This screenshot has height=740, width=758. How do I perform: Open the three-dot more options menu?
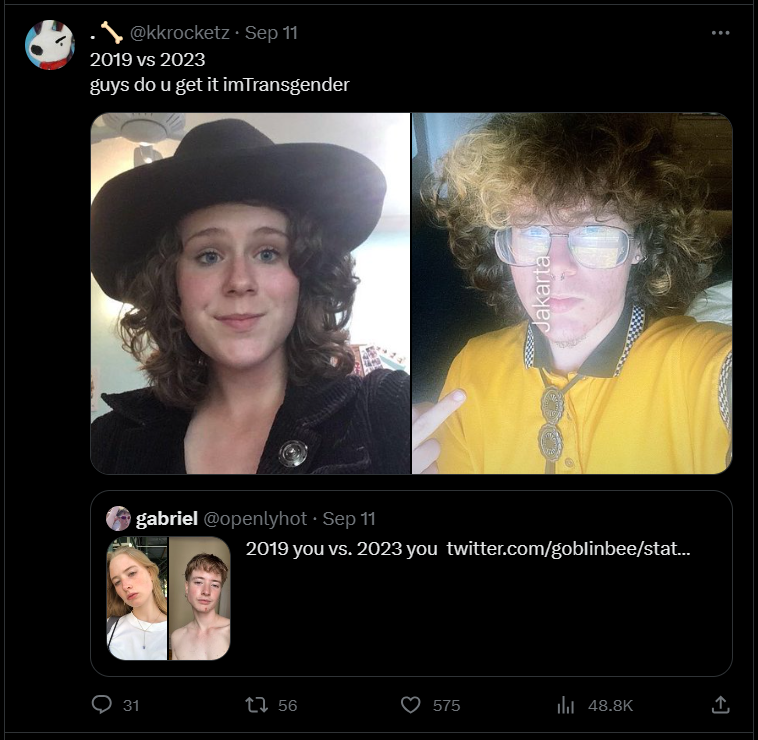[720, 33]
